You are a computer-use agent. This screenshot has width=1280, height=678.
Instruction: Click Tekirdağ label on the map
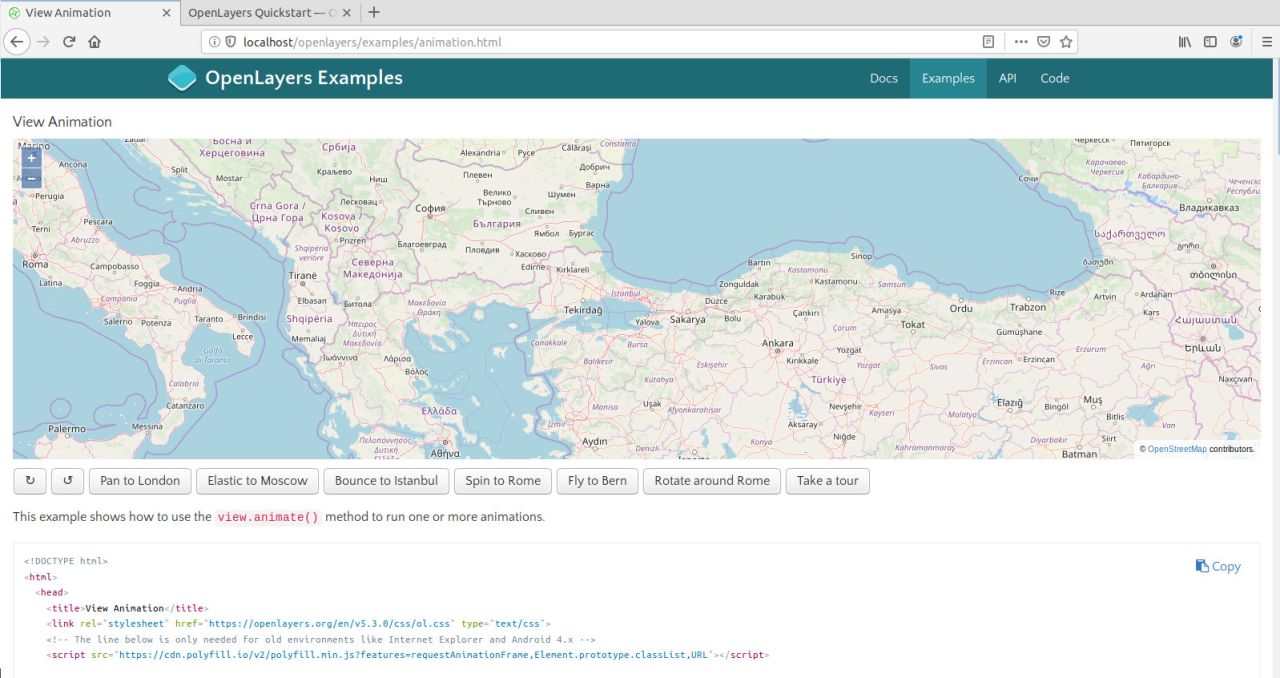tap(584, 311)
